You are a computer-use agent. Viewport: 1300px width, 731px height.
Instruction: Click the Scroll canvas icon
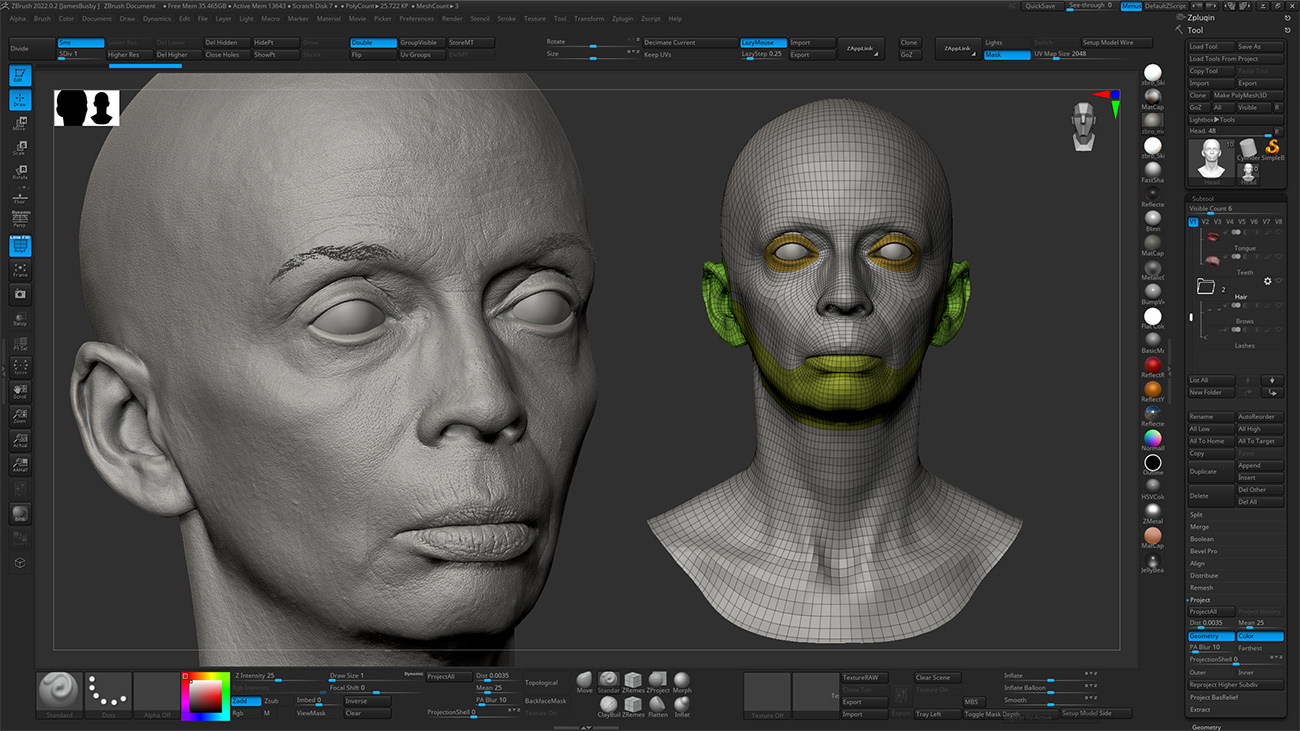(x=20, y=391)
